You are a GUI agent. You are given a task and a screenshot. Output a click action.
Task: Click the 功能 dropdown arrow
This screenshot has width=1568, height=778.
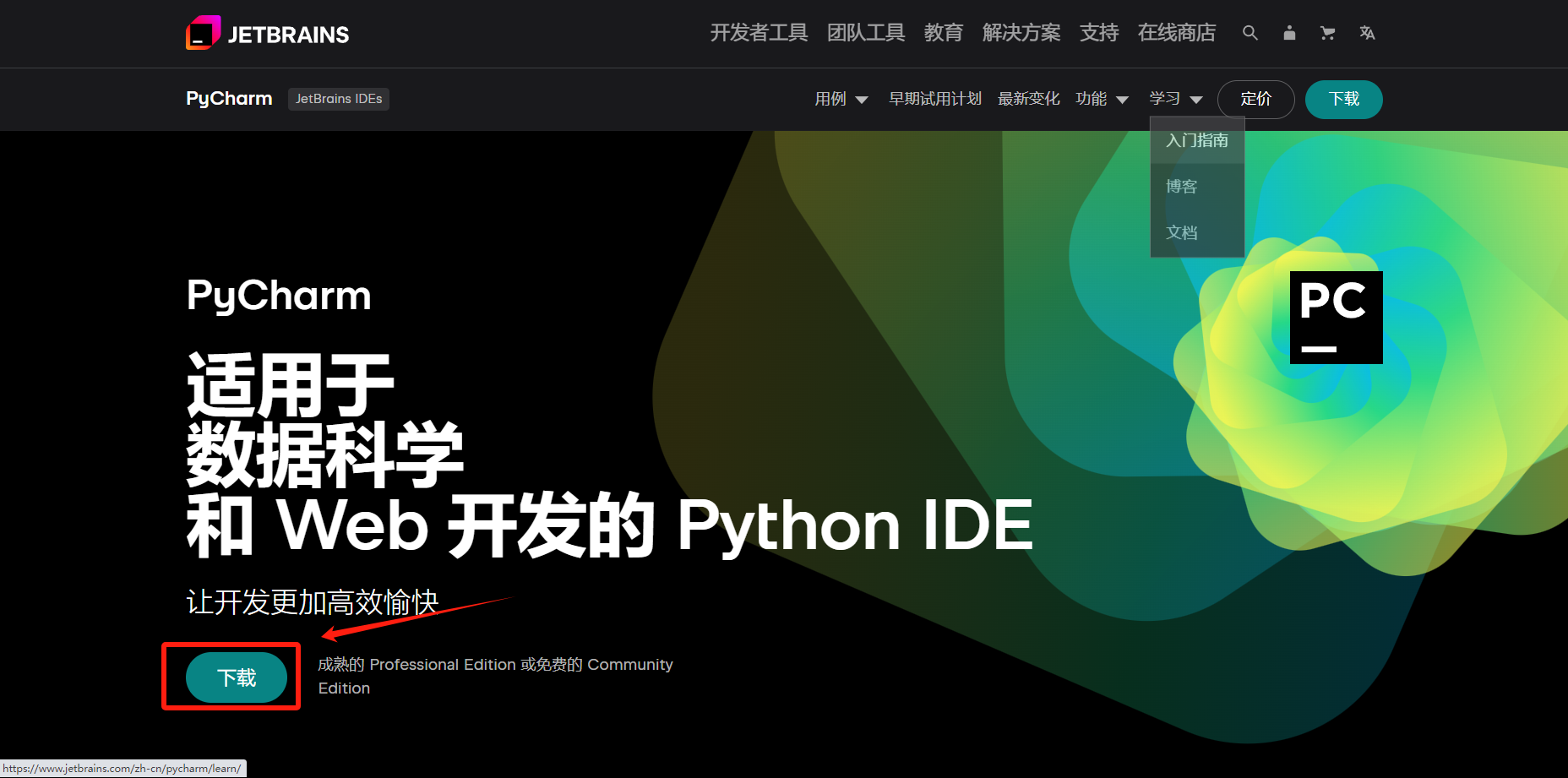tap(1123, 100)
